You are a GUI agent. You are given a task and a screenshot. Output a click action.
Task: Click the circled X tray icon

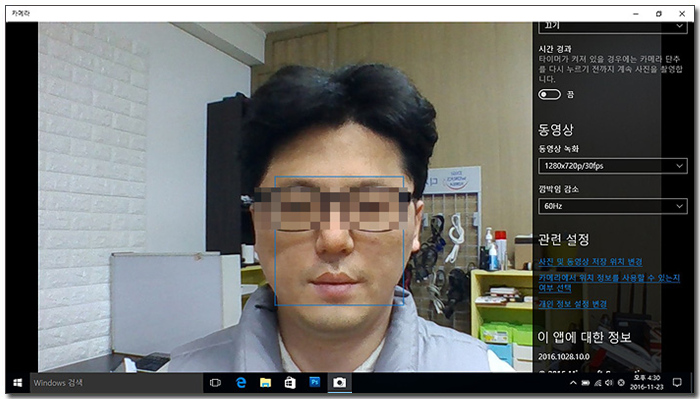tap(621, 383)
